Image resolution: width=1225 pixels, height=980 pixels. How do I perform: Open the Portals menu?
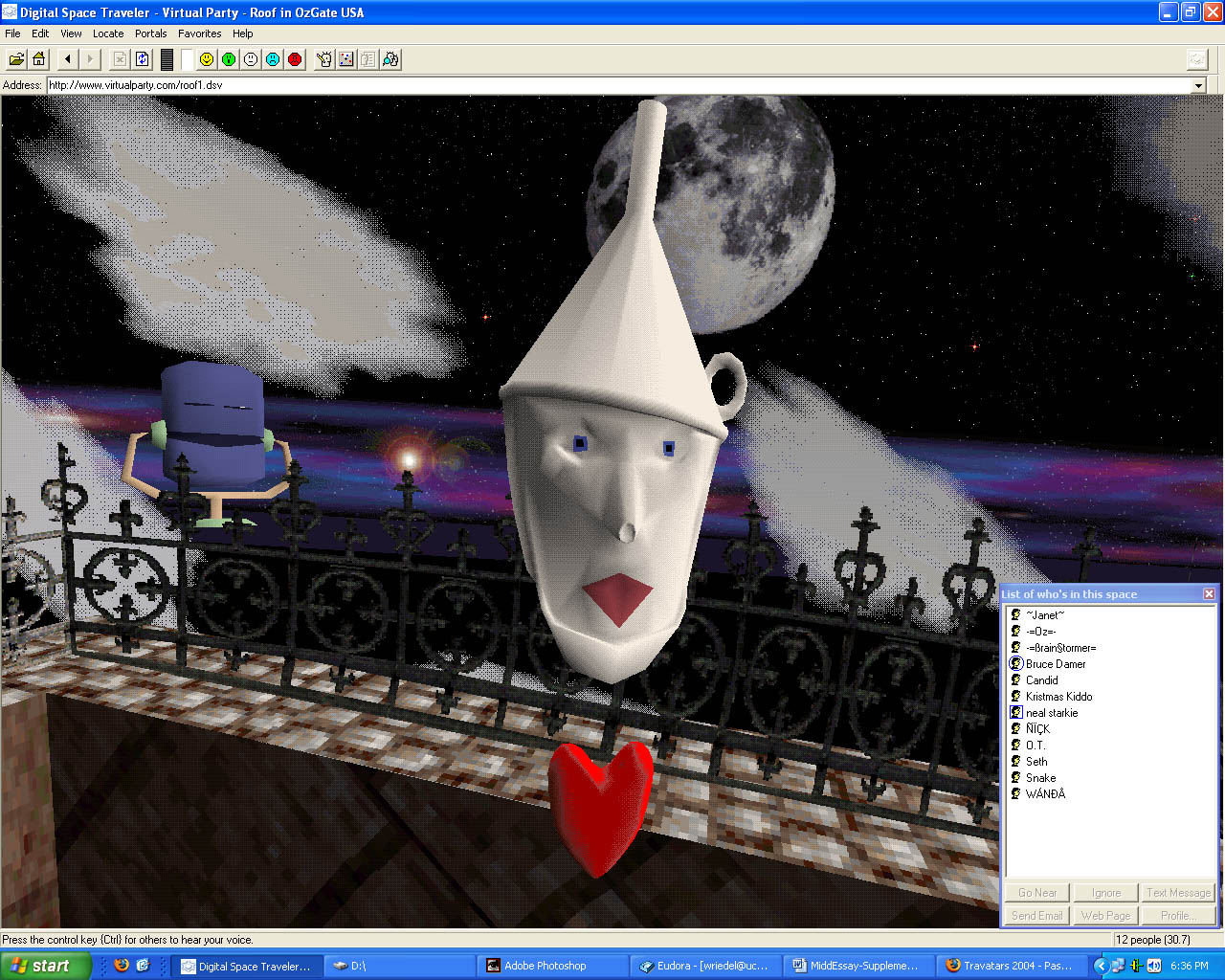(151, 33)
